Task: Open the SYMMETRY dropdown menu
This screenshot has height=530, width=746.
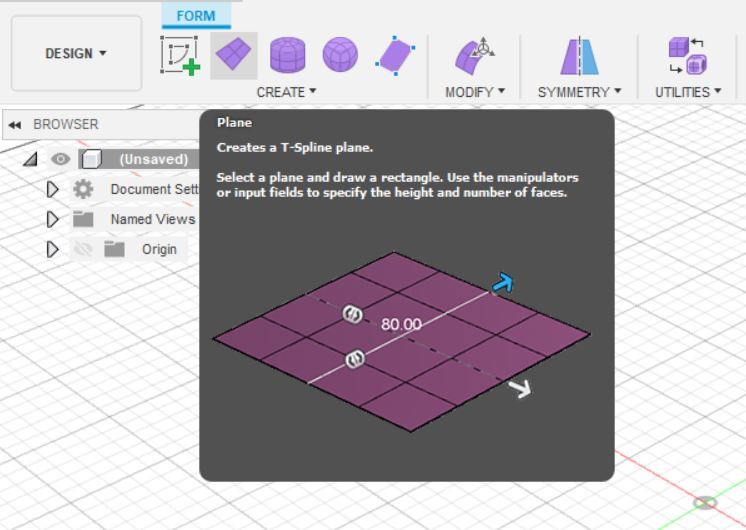Action: tap(579, 91)
